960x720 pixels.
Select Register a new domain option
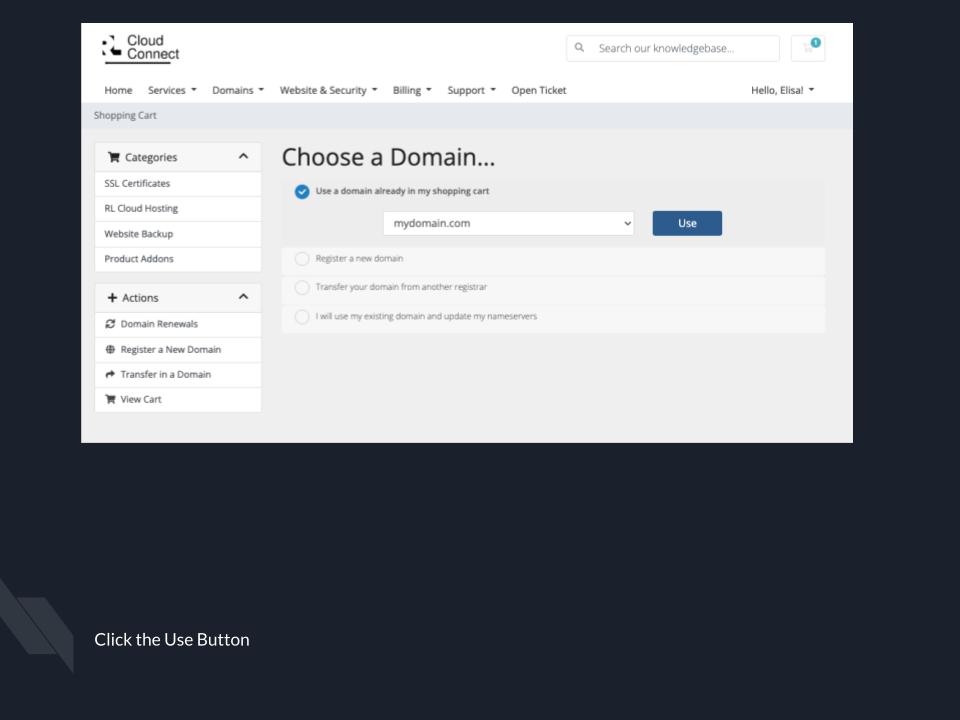click(302, 258)
